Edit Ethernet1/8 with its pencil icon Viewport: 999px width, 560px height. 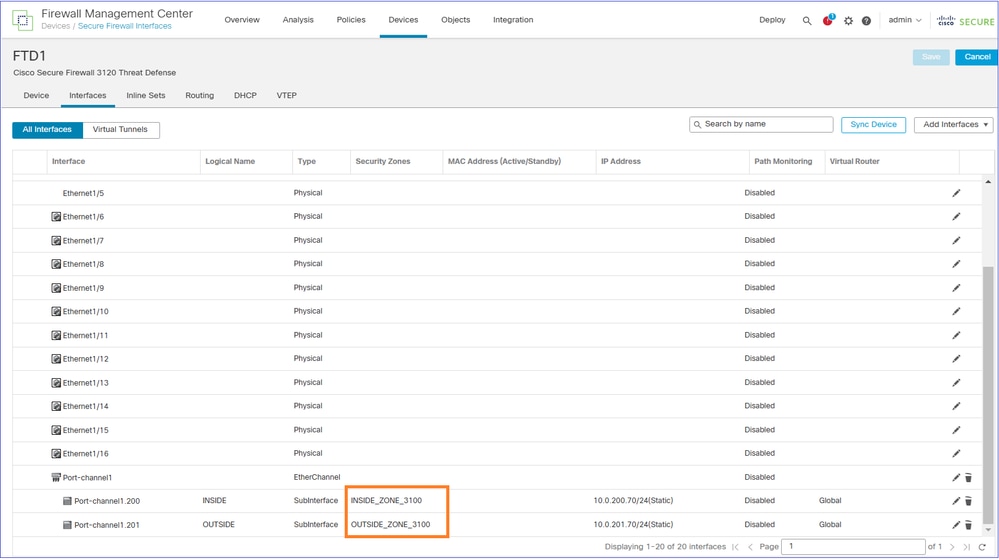956,264
